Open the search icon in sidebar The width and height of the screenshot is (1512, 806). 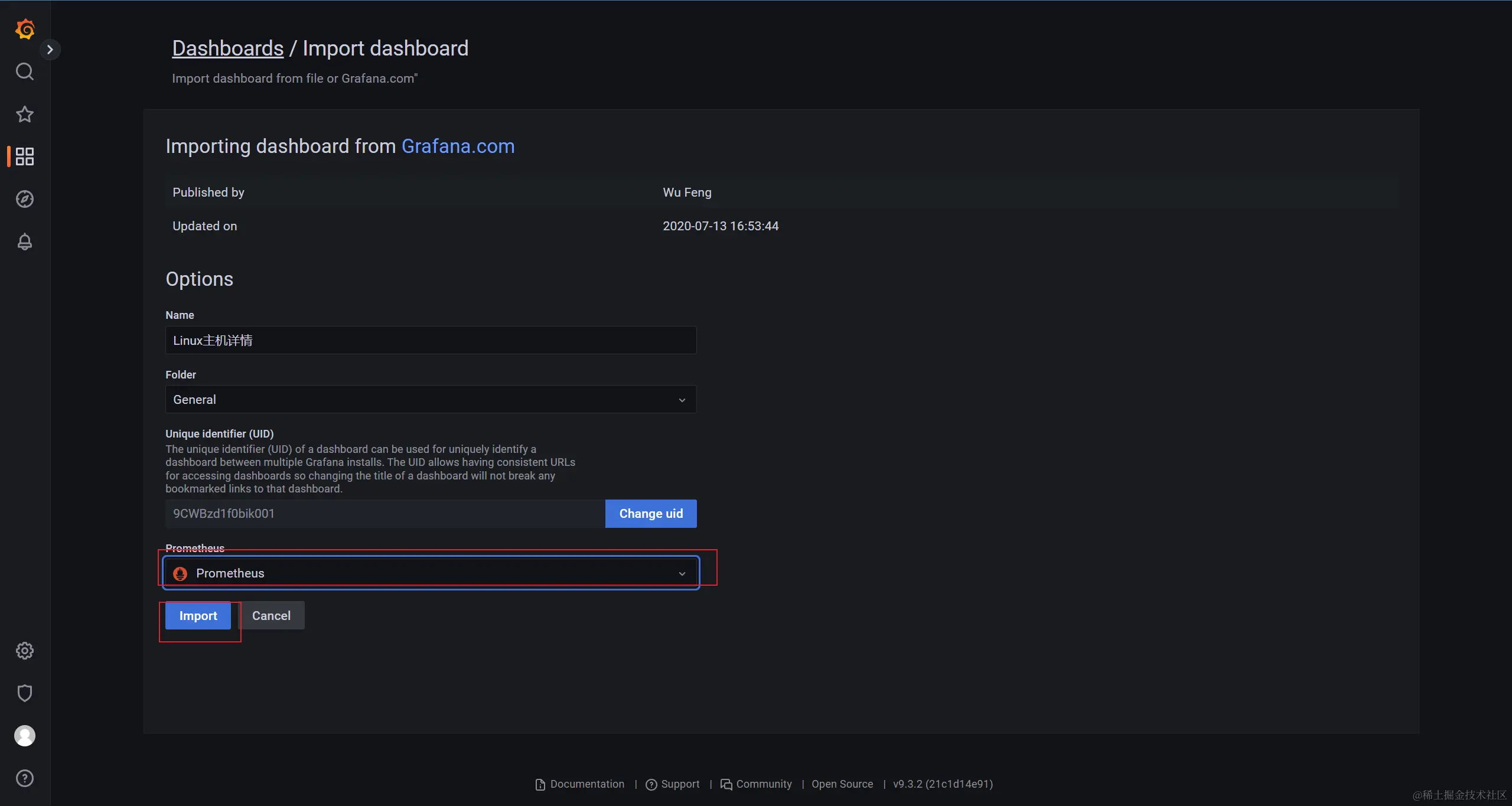(25, 71)
